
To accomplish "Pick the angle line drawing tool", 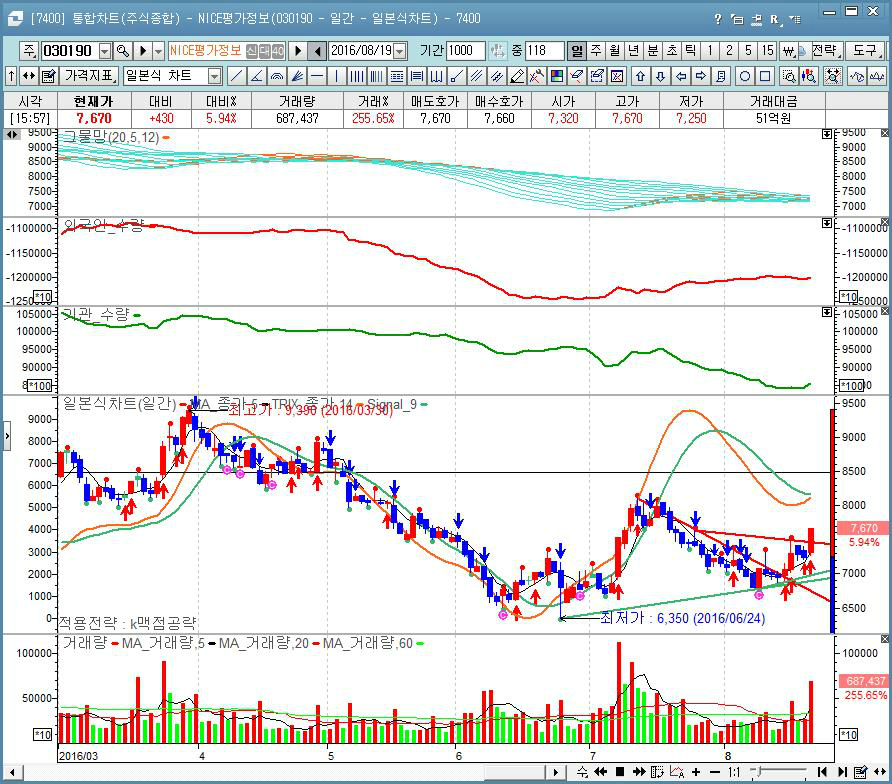I will [x=257, y=76].
